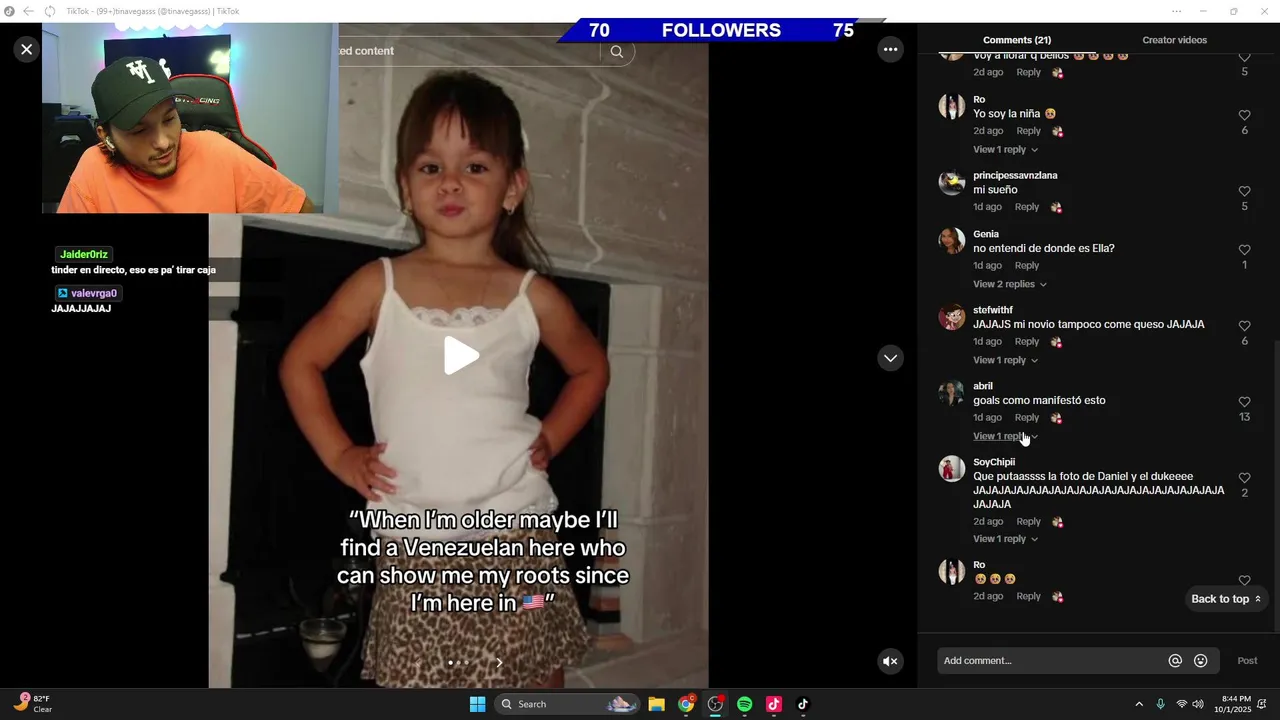Open the black TikTok app in taskbar
1280x720 pixels.
(x=802, y=704)
